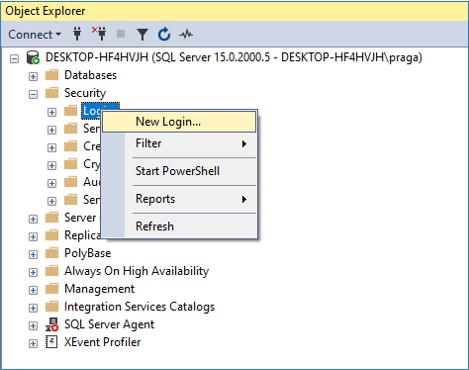Expand the Always On High Availability folder
This screenshot has width=469, height=370.
[33, 272]
